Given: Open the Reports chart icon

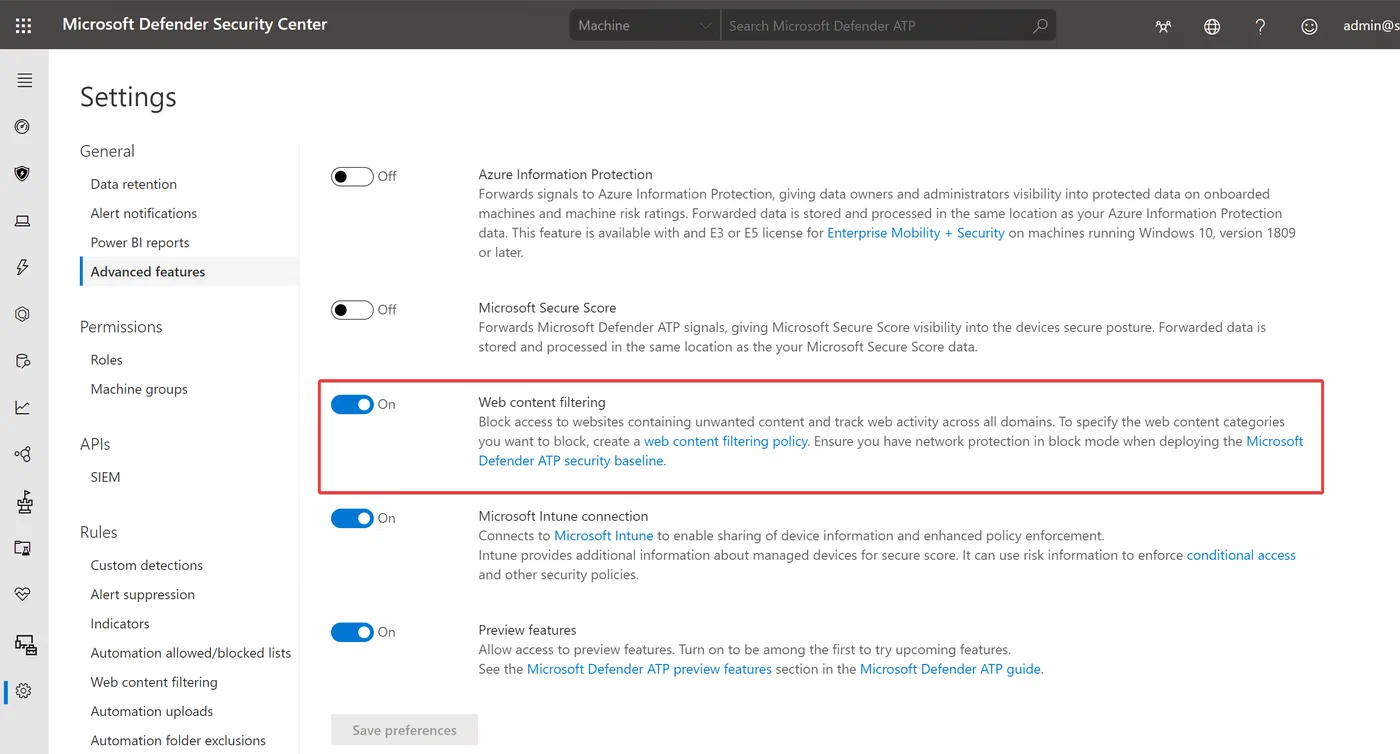Looking at the screenshot, I should 23,407.
